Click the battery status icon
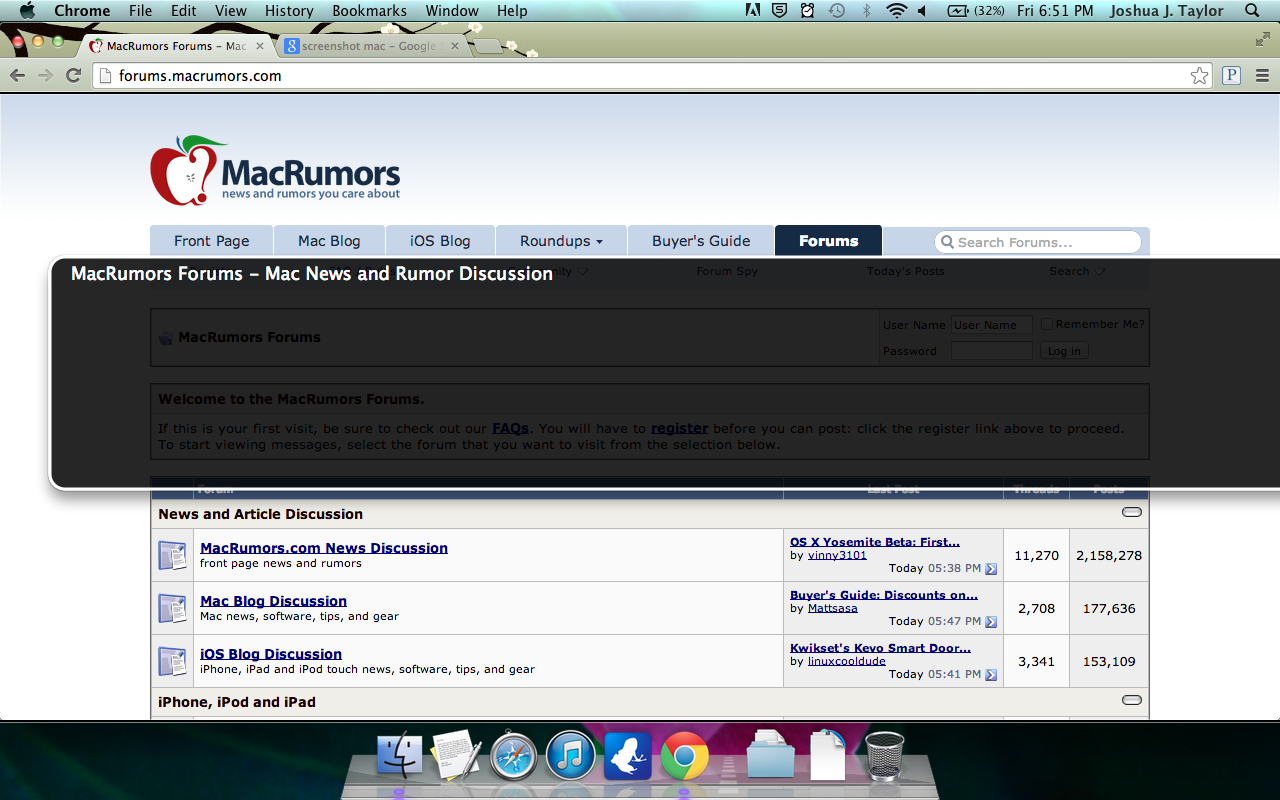This screenshot has height=800, width=1280. pyautogui.click(x=957, y=10)
